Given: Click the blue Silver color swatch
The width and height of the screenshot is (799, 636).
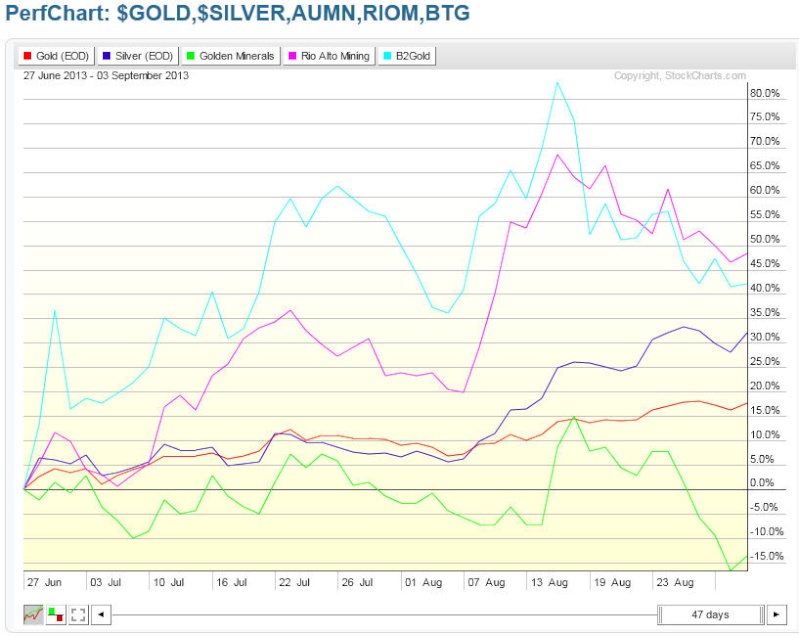Looking at the screenshot, I should (x=106, y=56).
